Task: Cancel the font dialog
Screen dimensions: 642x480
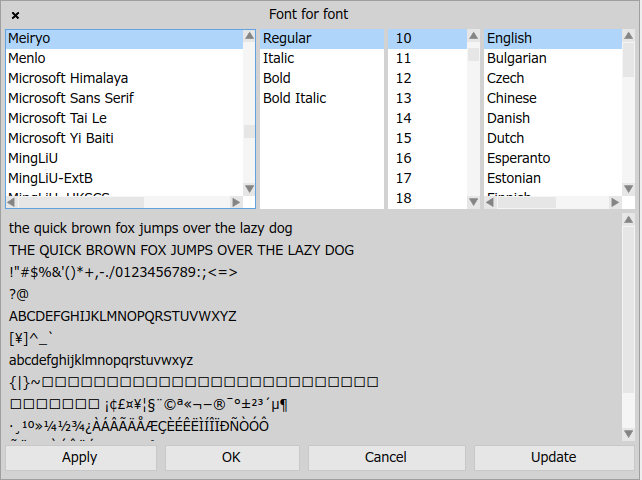Action: [x=387, y=457]
